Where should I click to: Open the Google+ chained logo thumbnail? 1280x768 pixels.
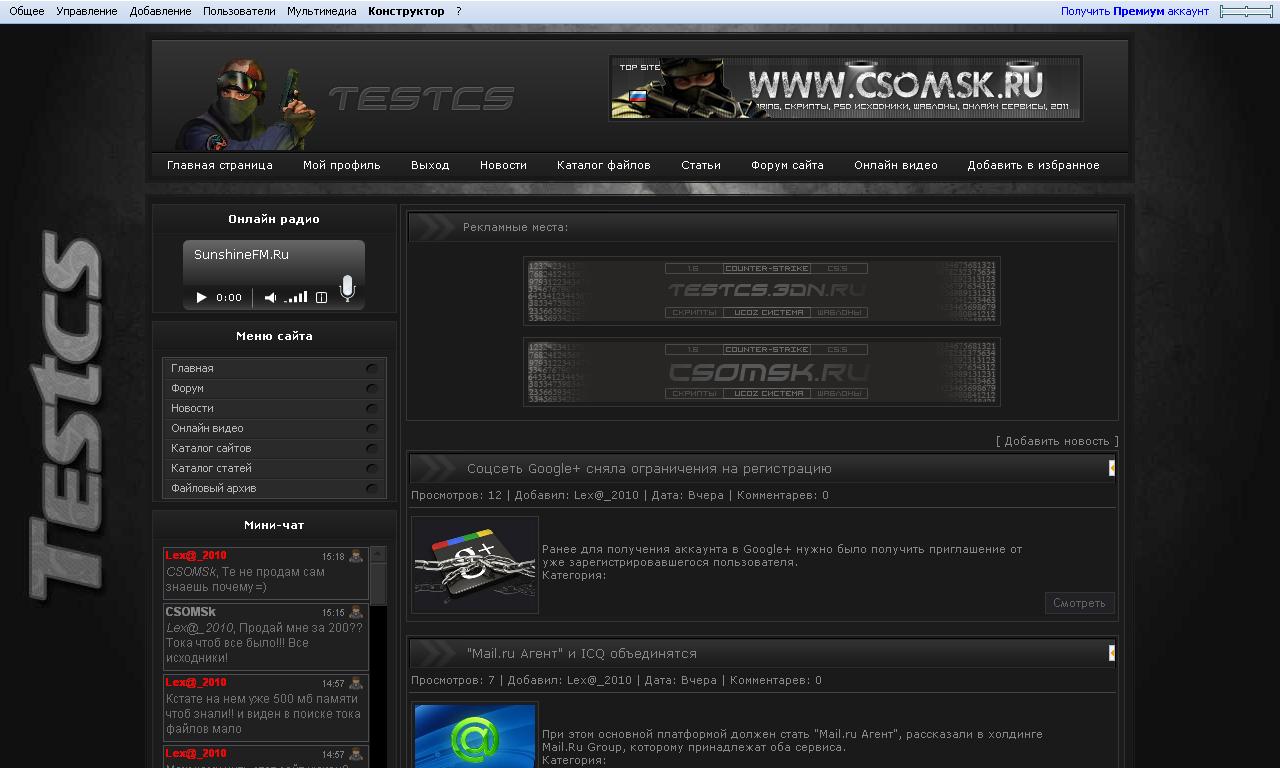[x=475, y=565]
